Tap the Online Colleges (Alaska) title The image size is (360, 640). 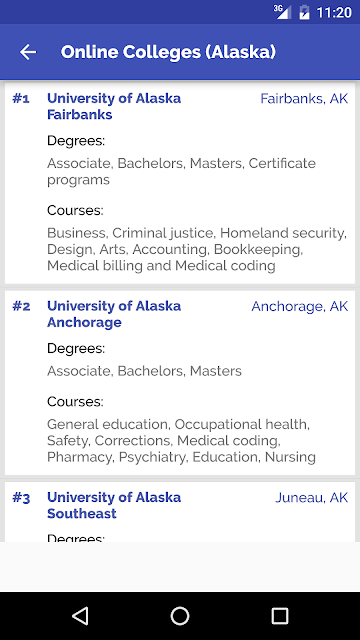[x=168, y=52]
